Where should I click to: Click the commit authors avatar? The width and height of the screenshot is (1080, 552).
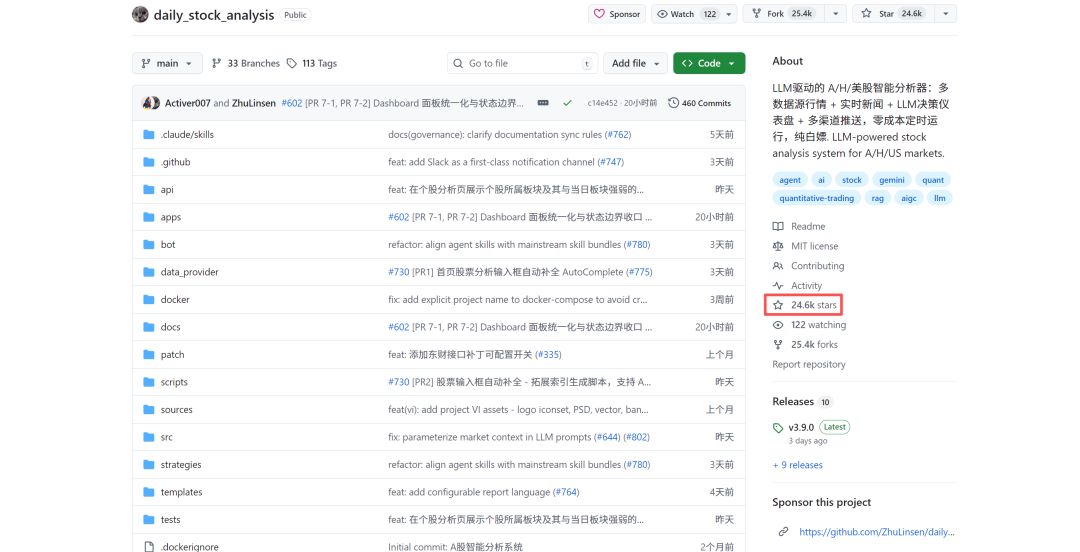tap(150, 103)
